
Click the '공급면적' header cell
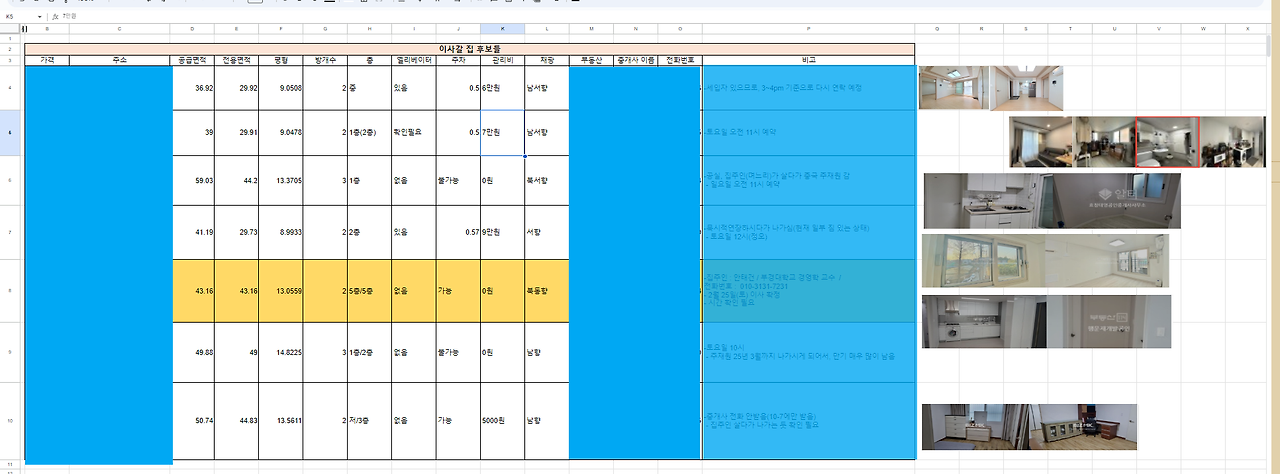coord(192,60)
